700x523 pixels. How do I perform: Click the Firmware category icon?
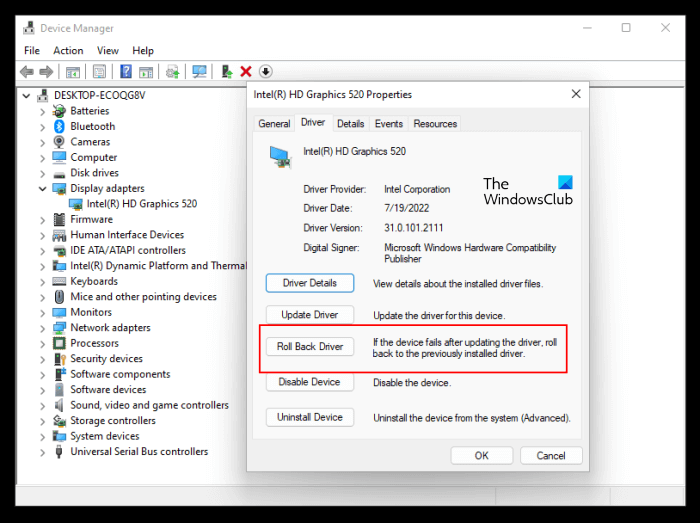[x=59, y=219]
